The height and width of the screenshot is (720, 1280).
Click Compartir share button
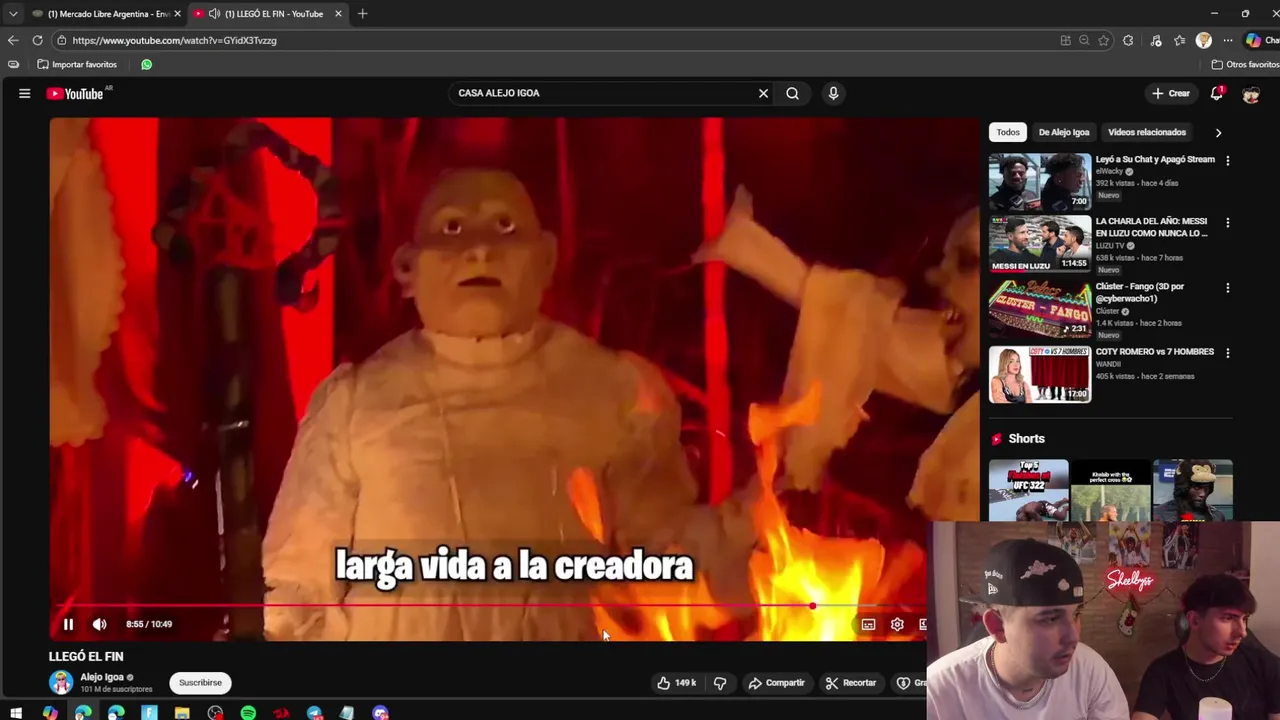[777, 683]
